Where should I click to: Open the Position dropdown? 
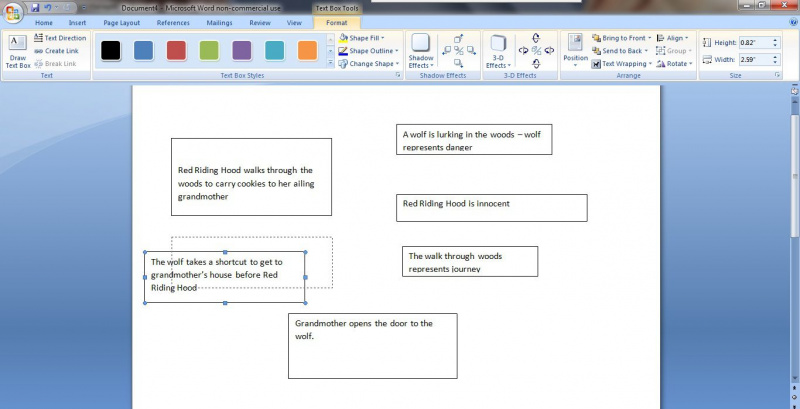576,52
